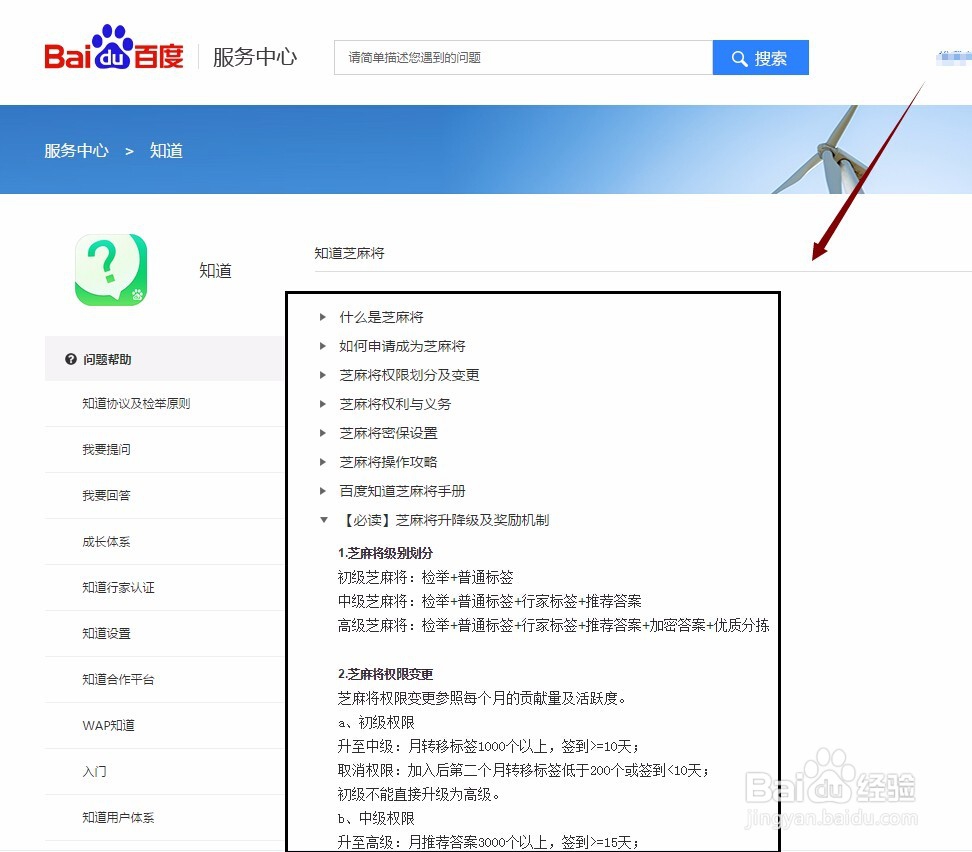Expand the arrow beside 芝麻将权限划分及变更
This screenshot has height=852, width=972.
click(x=322, y=375)
